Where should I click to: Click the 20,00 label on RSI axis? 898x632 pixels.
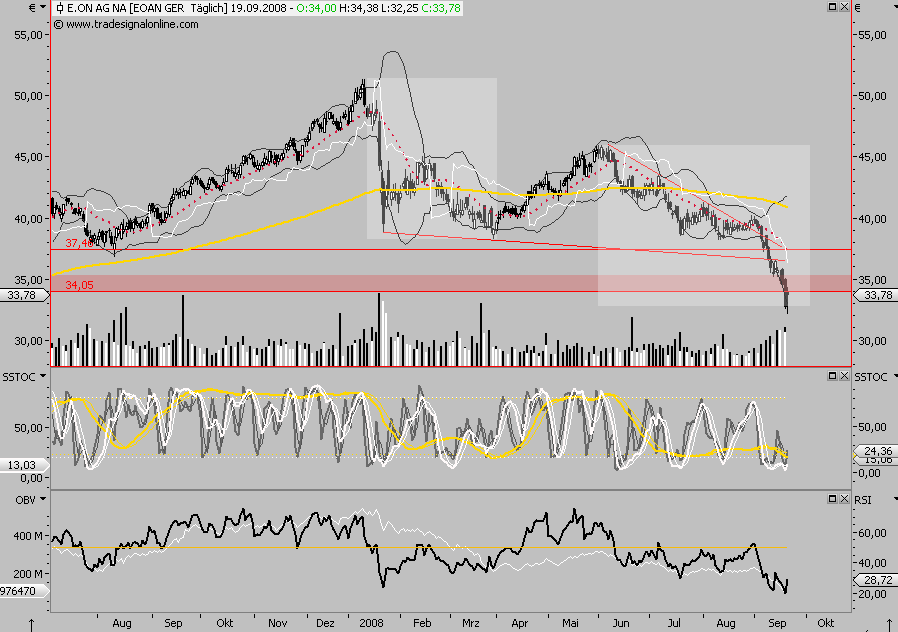(x=873, y=594)
